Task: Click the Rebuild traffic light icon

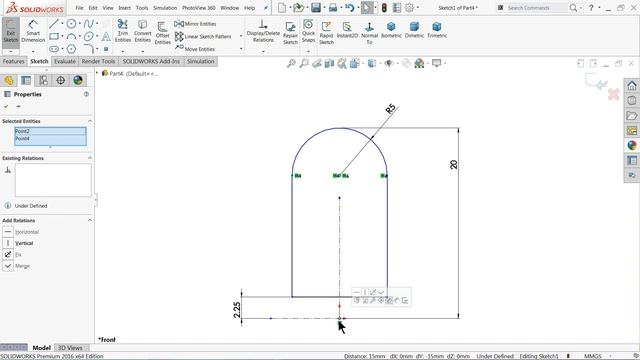Action: pos(384,8)
